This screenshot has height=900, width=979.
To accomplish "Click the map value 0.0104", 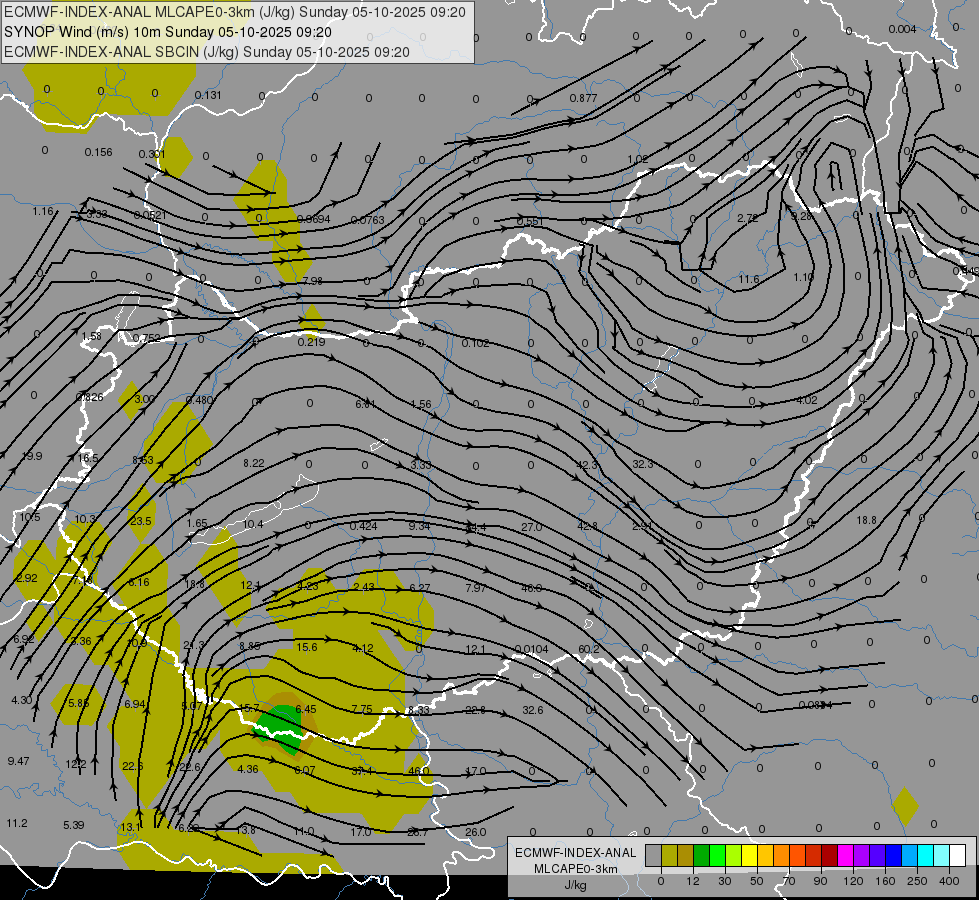I will [x=531, y=649].
